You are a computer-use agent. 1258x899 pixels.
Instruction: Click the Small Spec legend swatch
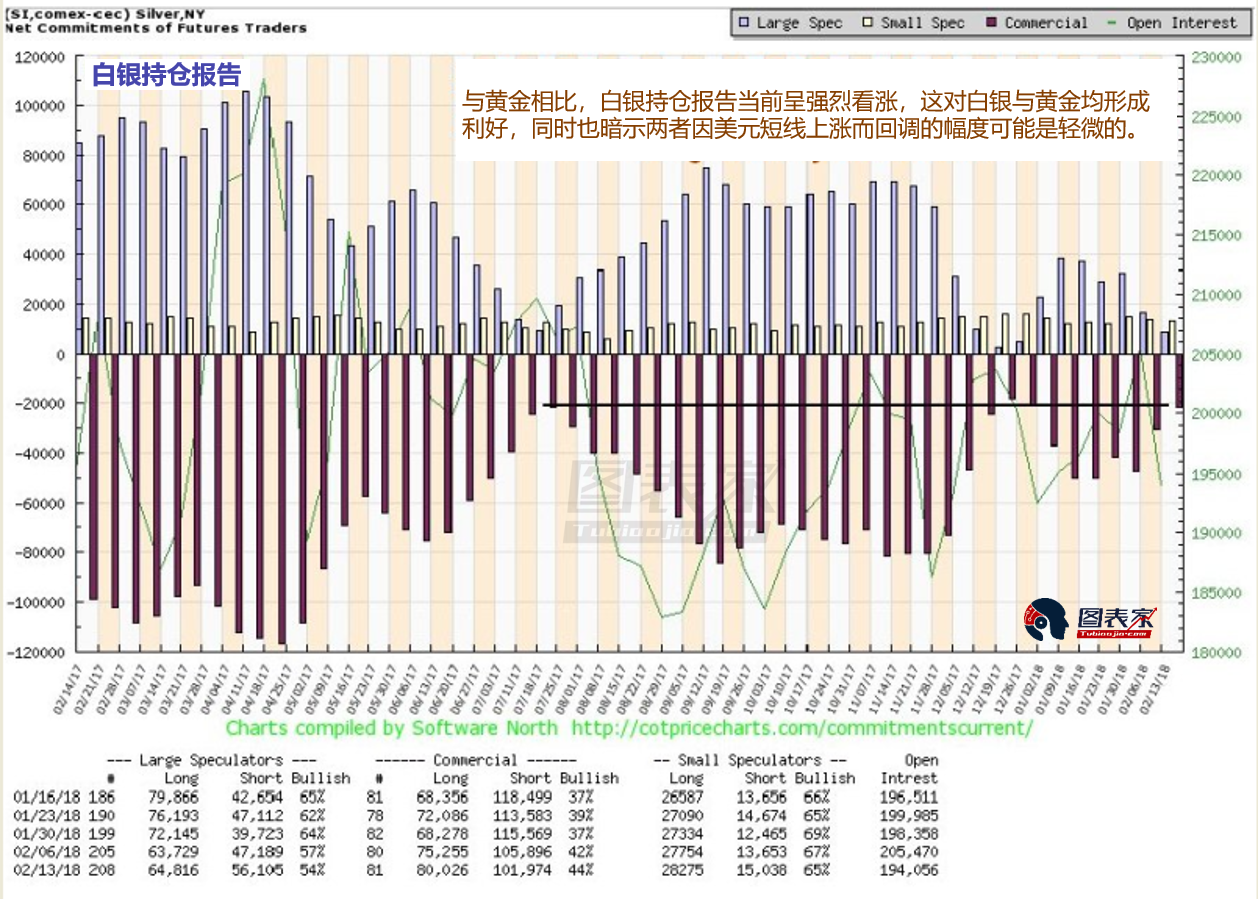tap(867, 22)
